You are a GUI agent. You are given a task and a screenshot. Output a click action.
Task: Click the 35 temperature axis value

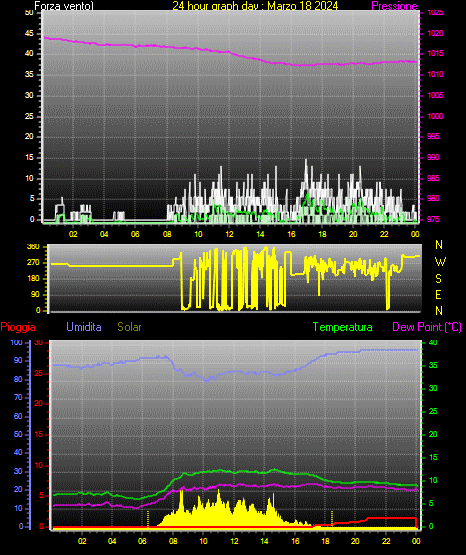[x=433, y=365]
